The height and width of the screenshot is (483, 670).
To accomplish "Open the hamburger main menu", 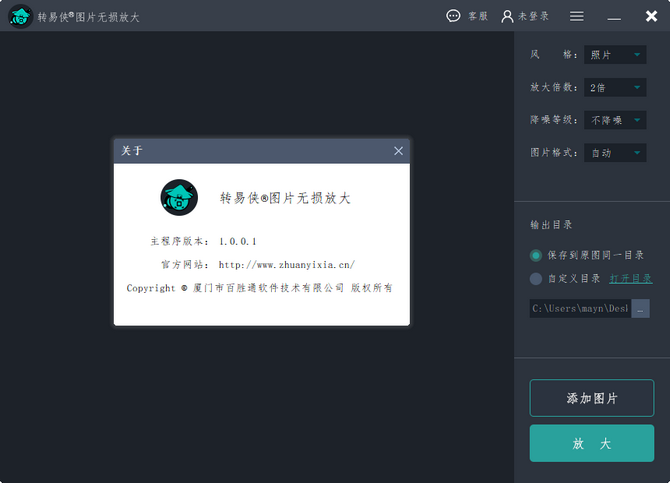I will point(576,16).
